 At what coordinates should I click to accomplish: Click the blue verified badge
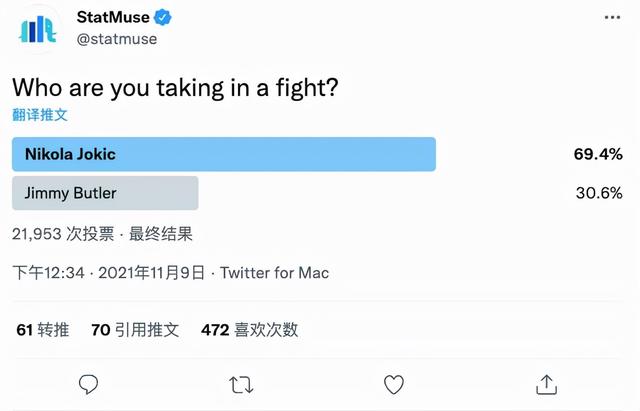pyautogui.click(x=163, y=17)
